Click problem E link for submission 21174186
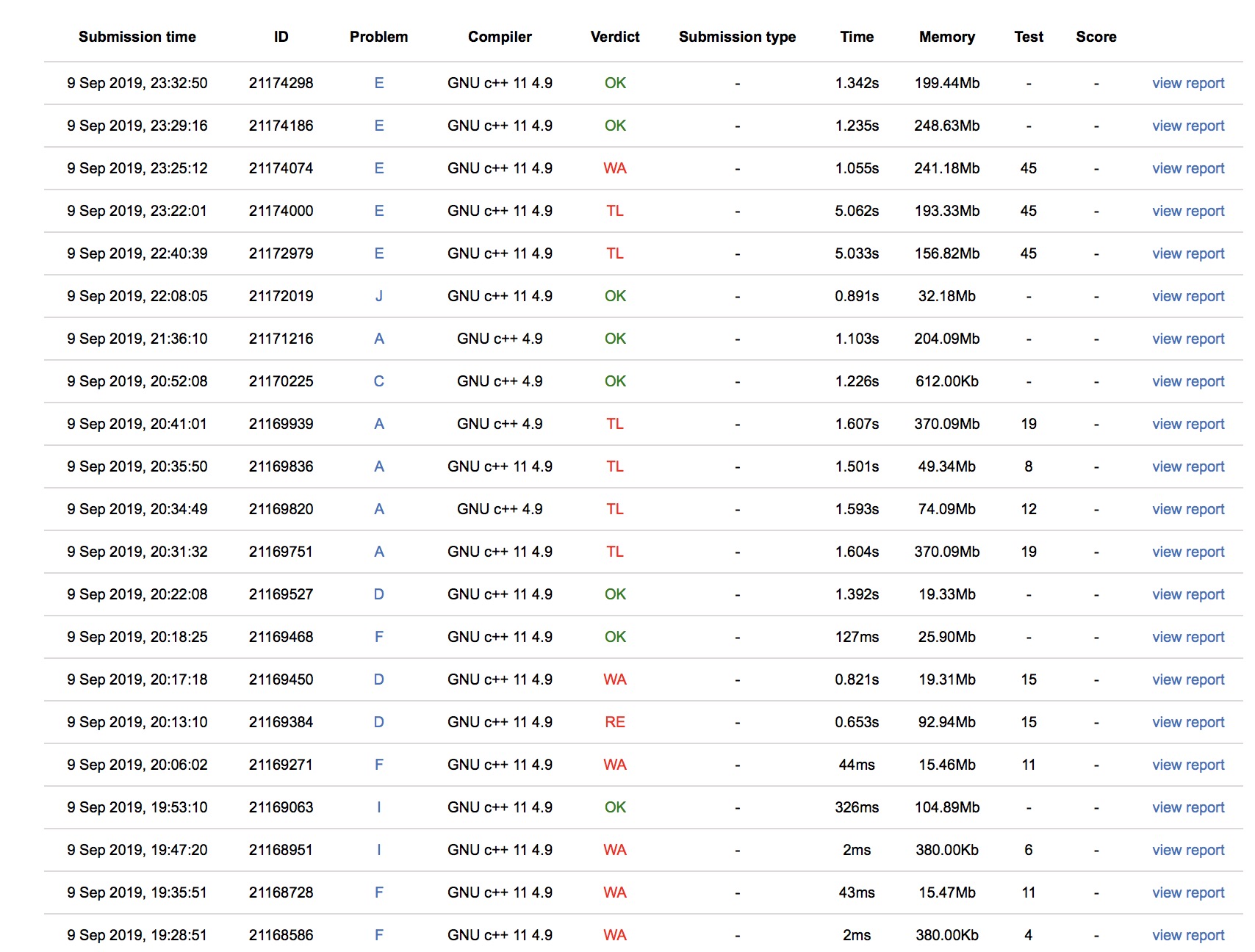Viewport: 1255px width, 952px height. (378, 126)
